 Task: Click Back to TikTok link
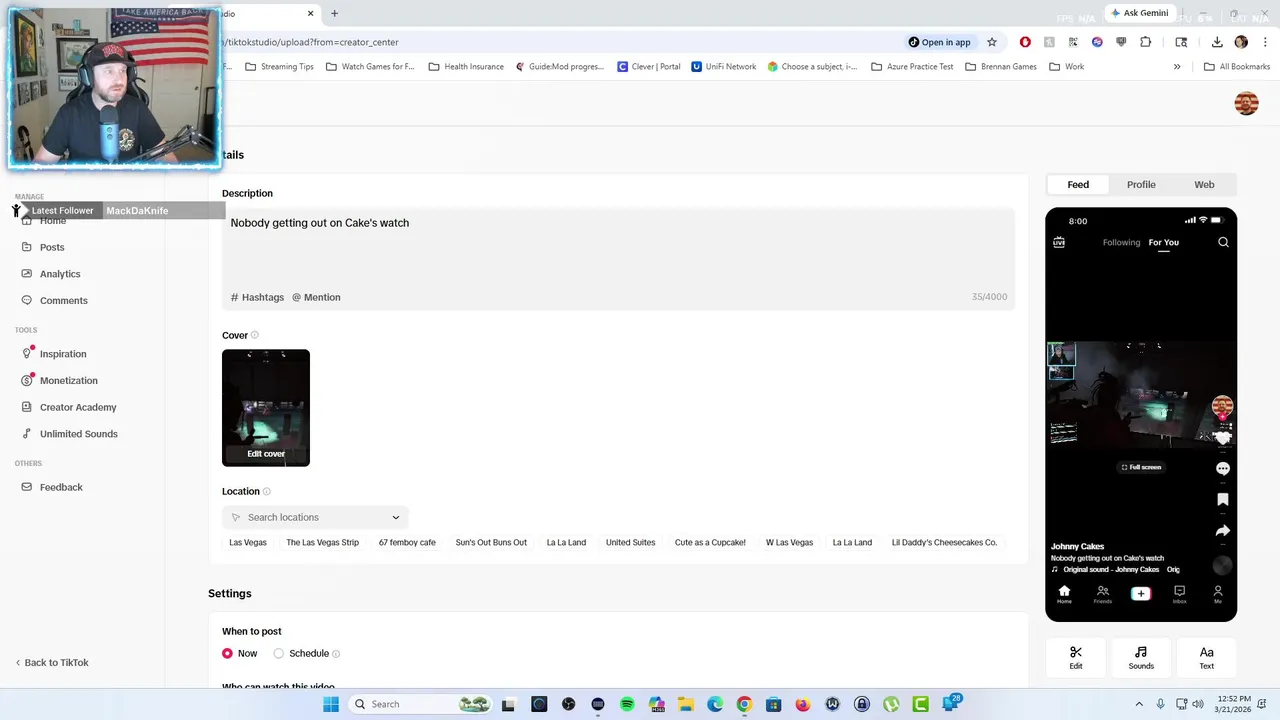point(52,663)
